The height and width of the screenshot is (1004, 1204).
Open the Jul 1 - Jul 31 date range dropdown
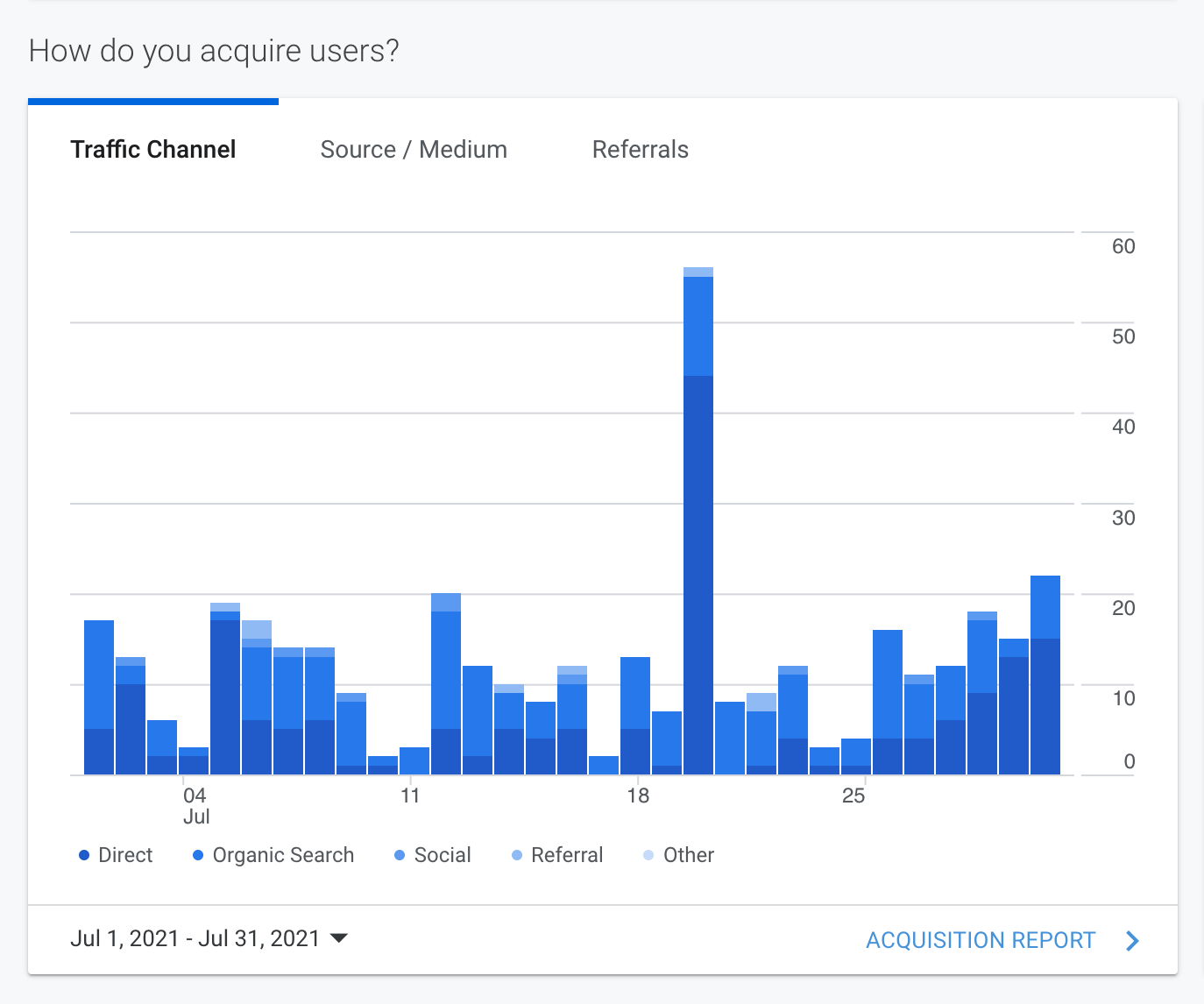195,939
